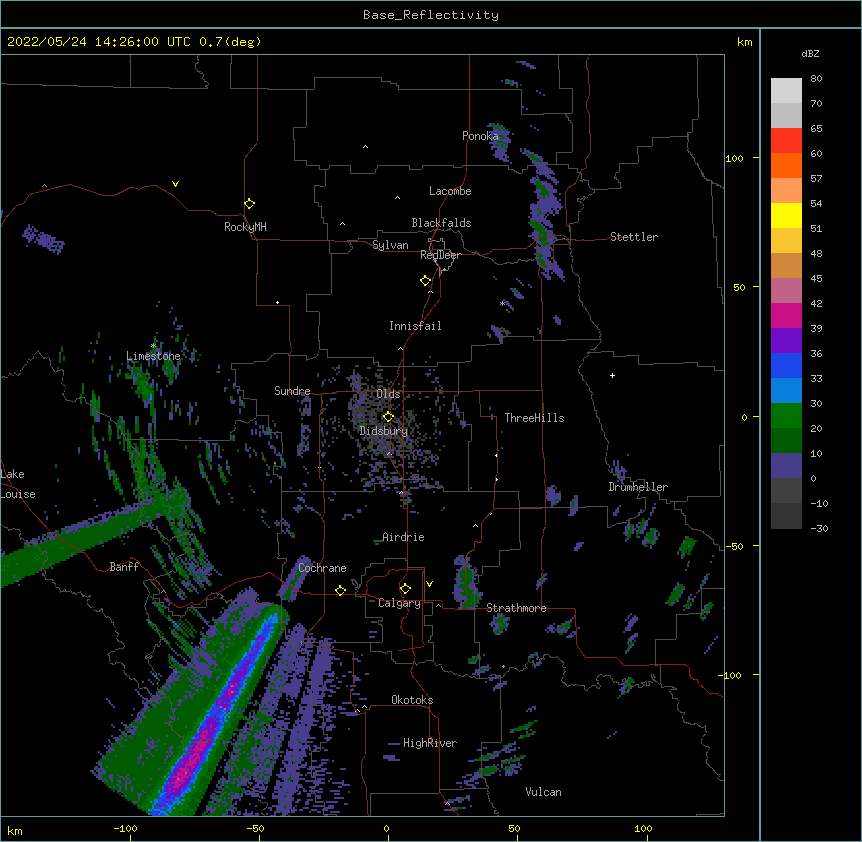Select the Drumheller label
862x842 pixels.
[x=638, y=487]
